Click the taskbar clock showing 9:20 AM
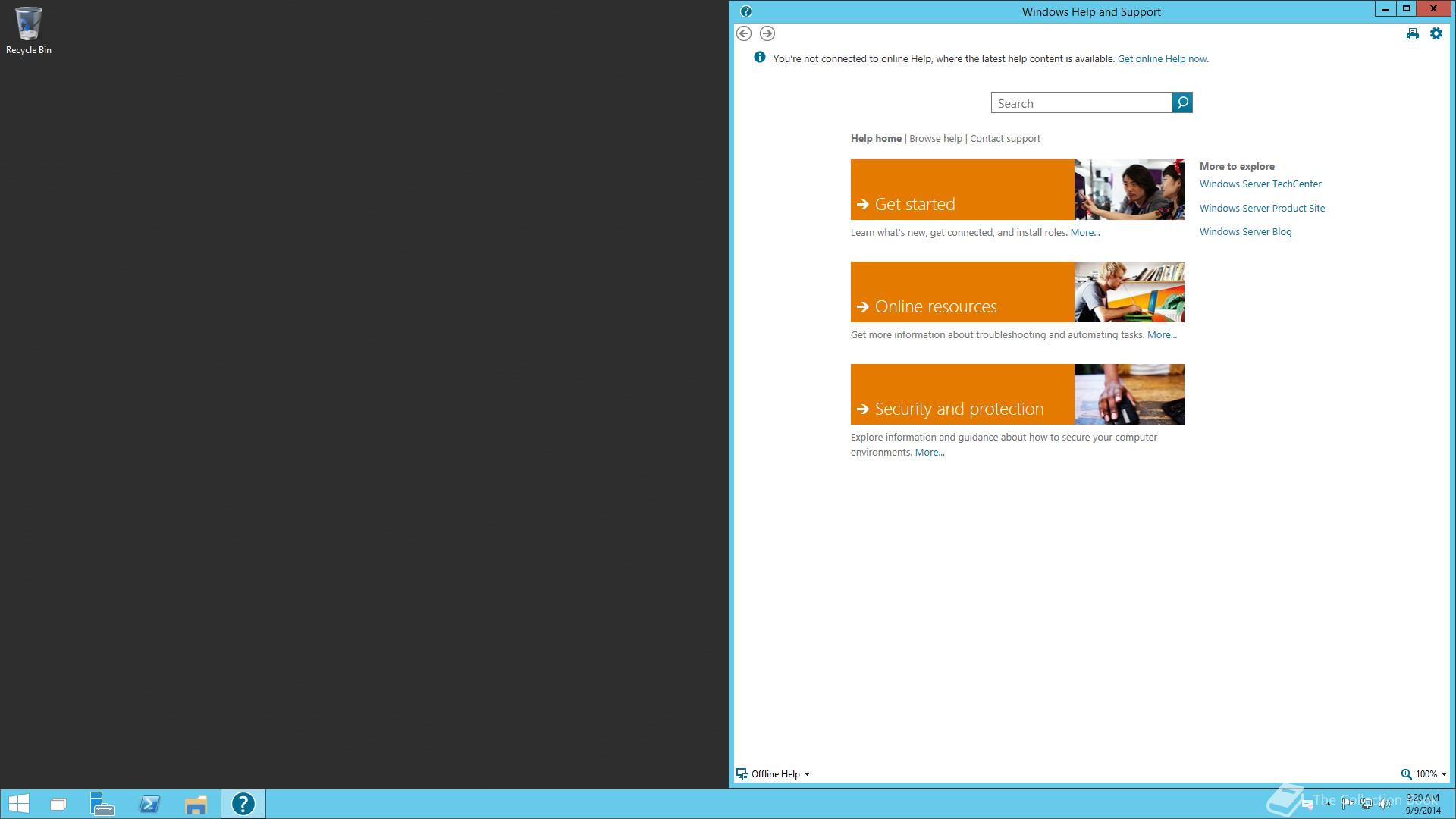This screenshot has width=1456, height=819. coord(1423,804)
